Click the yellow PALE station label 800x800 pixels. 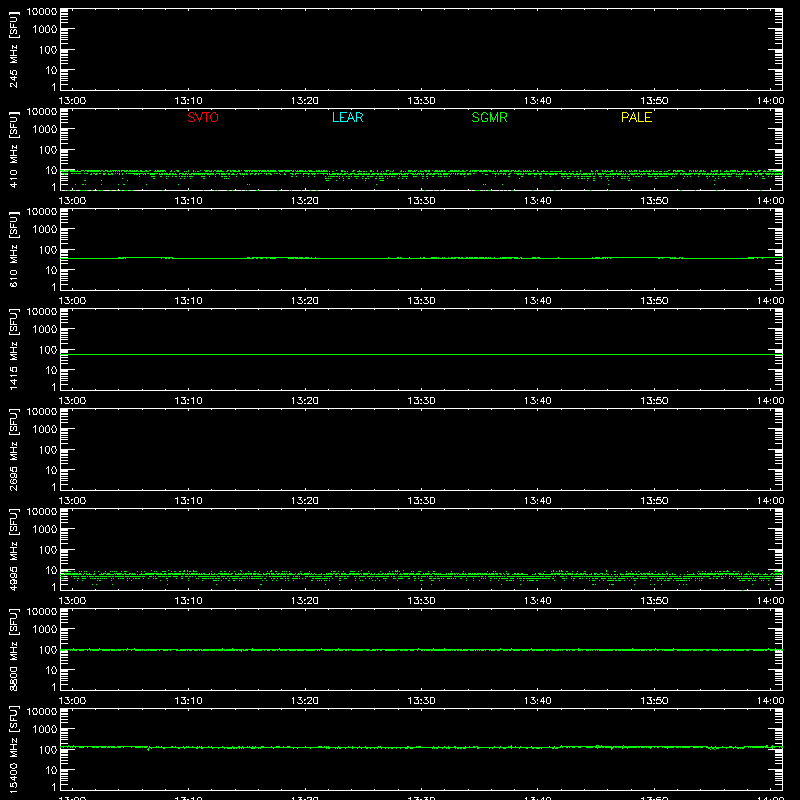[x=636, y=117]
